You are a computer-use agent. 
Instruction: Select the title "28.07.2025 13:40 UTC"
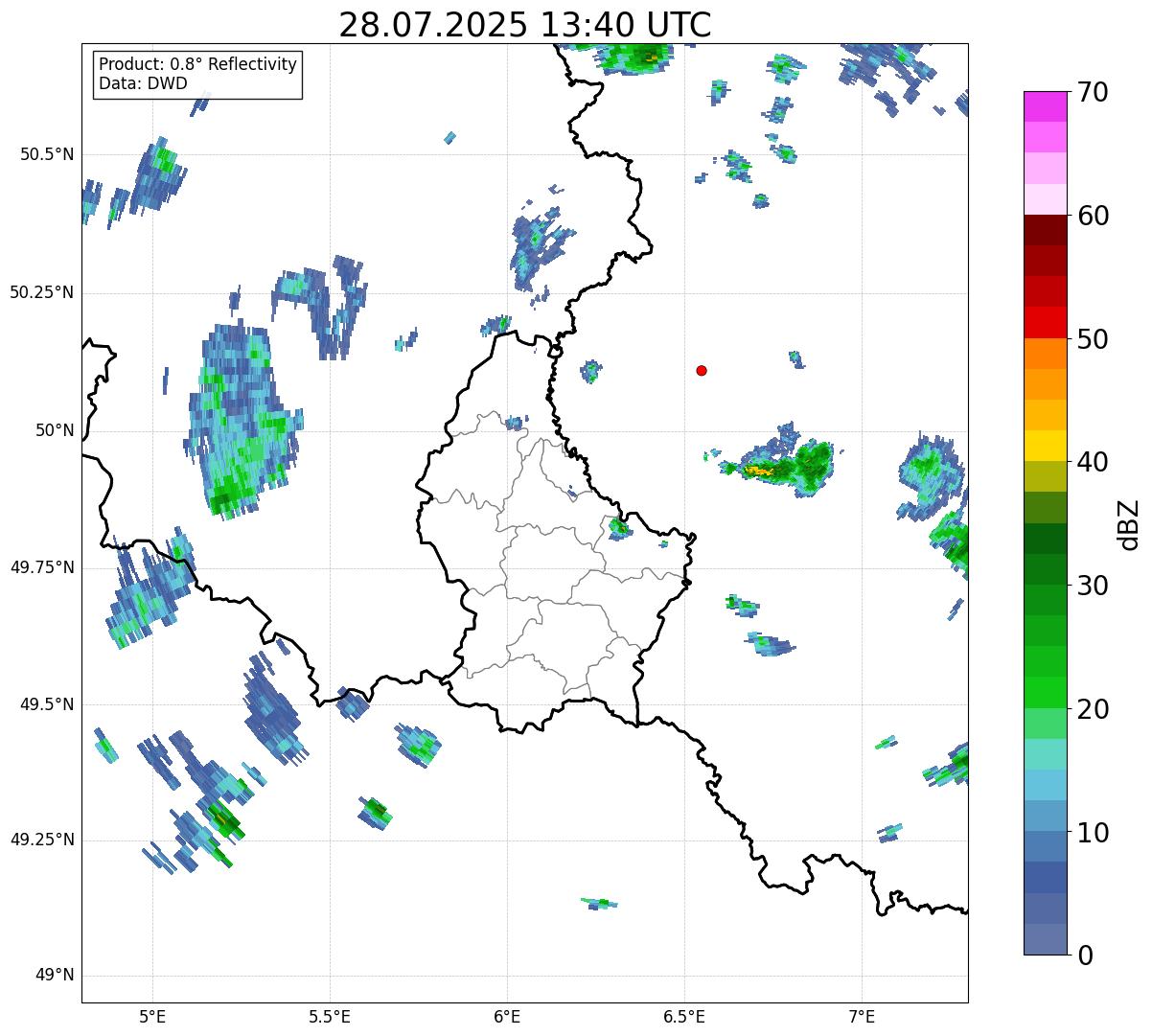point(525,24)
